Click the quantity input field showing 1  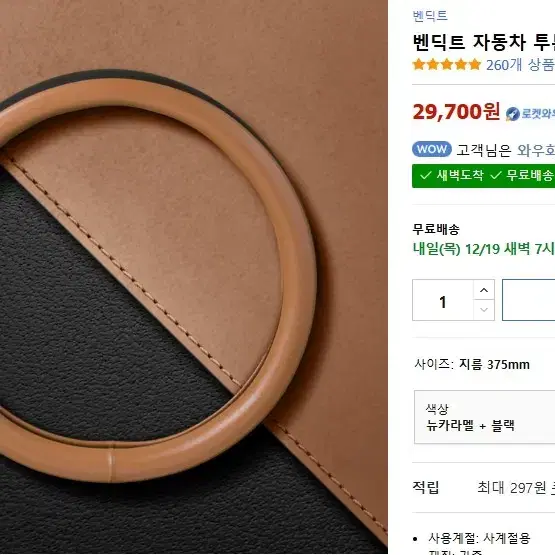(443, 300)
